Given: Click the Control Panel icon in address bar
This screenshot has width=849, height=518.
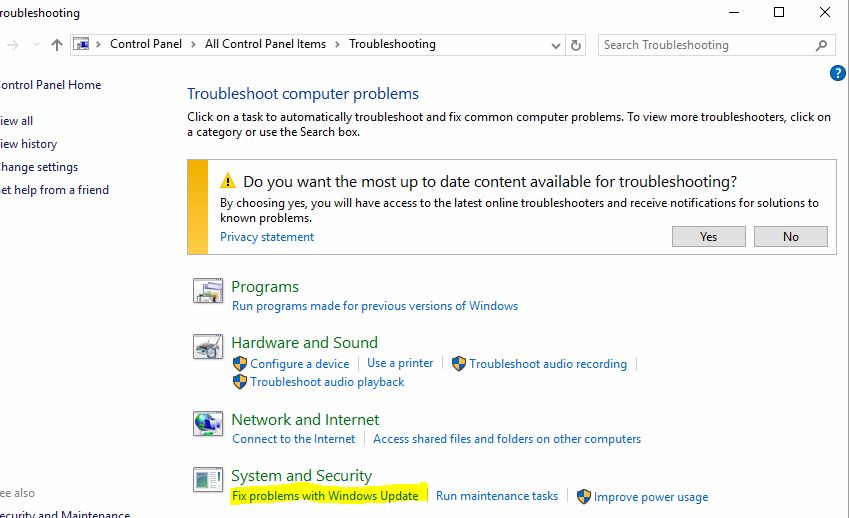Looking at the screenshot, I should point(81,44).
